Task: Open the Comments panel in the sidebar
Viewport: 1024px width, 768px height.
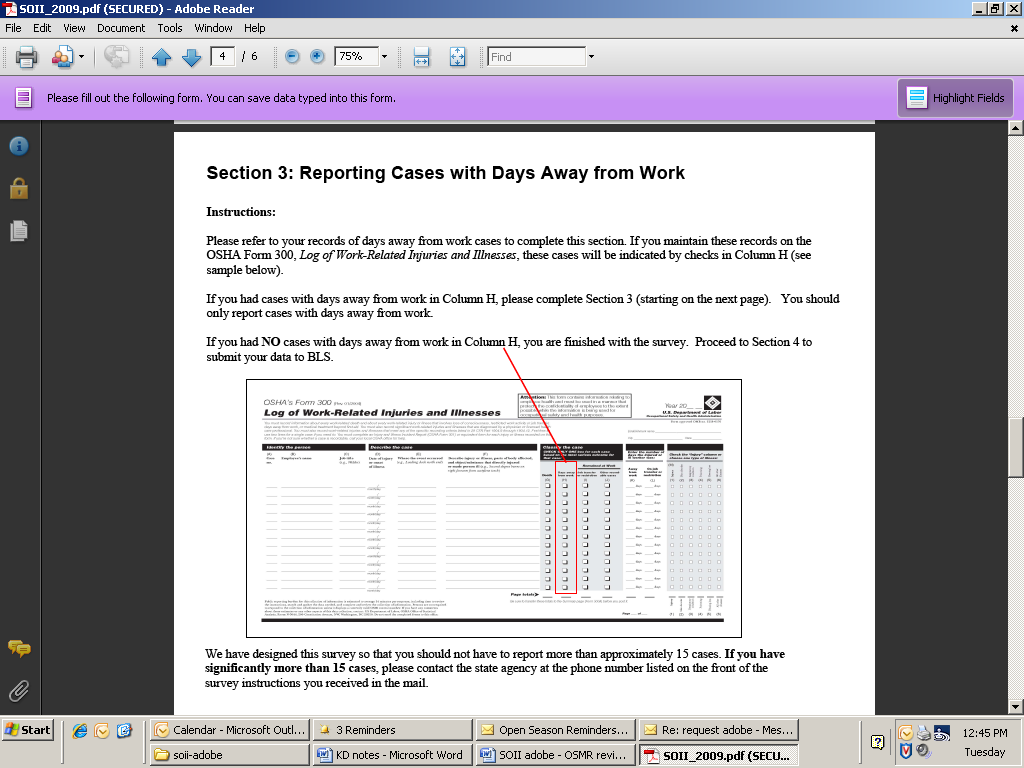Action: tap(19, 648)
